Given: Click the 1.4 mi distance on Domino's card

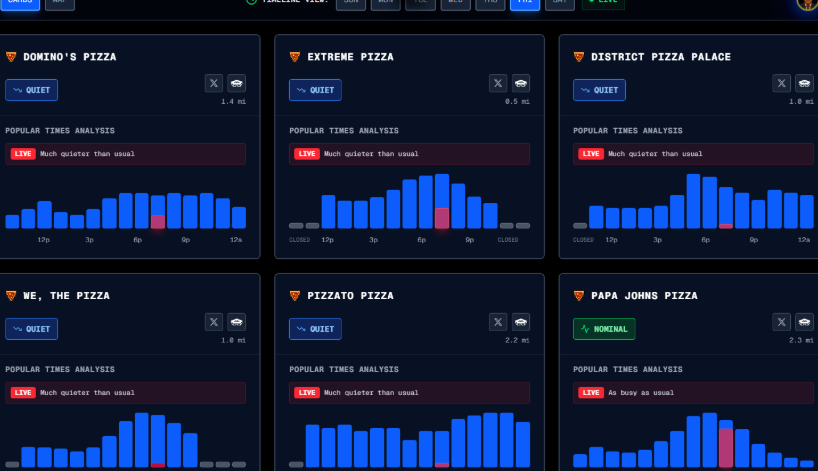Looking at the screenshot, I should pos(233,102).
